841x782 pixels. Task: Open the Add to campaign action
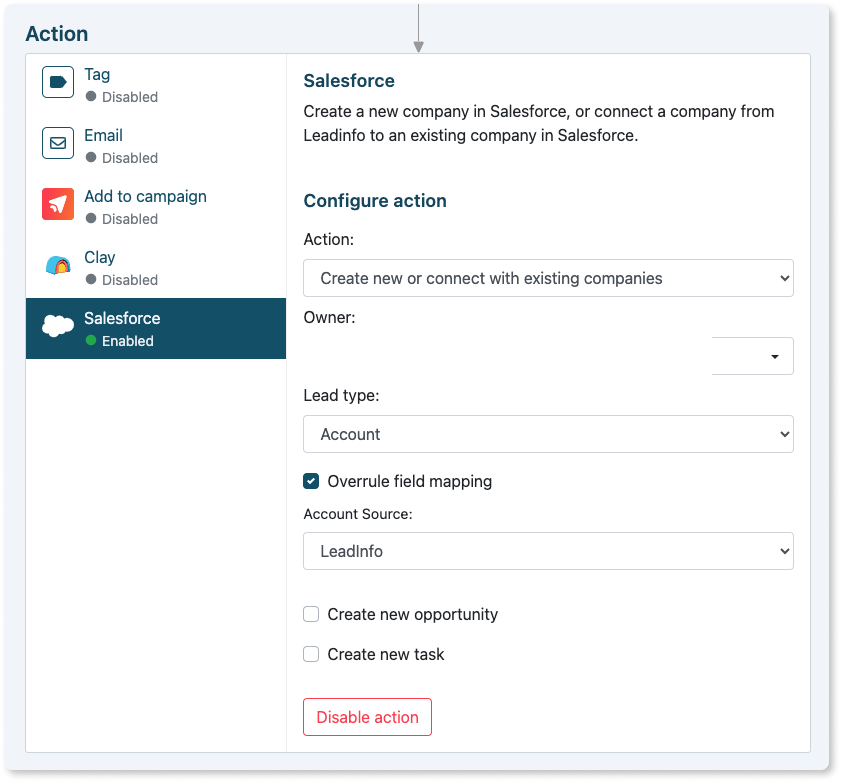156,206
